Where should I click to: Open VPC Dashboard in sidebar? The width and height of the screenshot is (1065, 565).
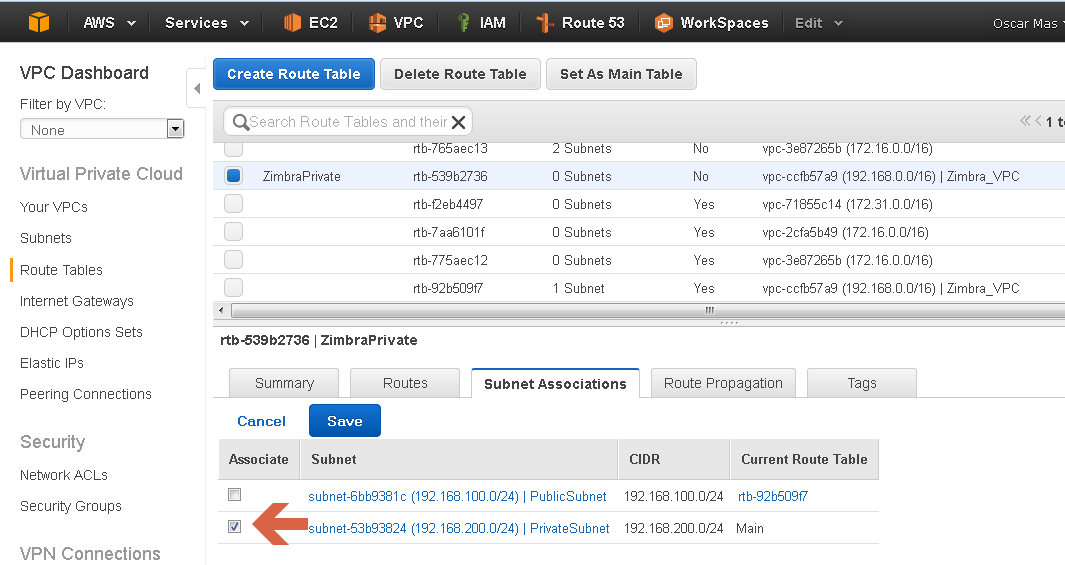pyautogui.click(x=84, y=73)
